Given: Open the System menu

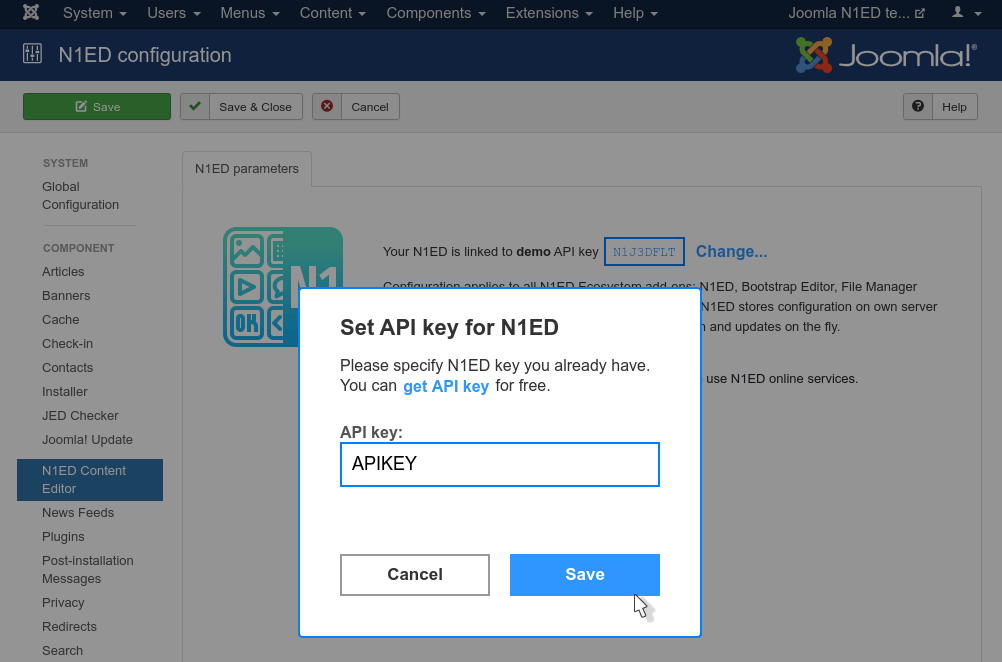Looking at the screenshot, I should (95, 13).
